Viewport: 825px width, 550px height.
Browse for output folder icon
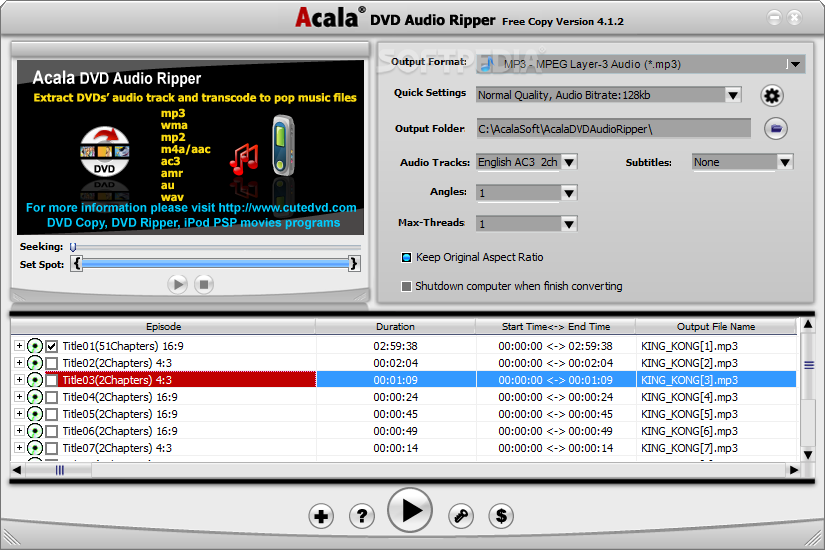776,128
